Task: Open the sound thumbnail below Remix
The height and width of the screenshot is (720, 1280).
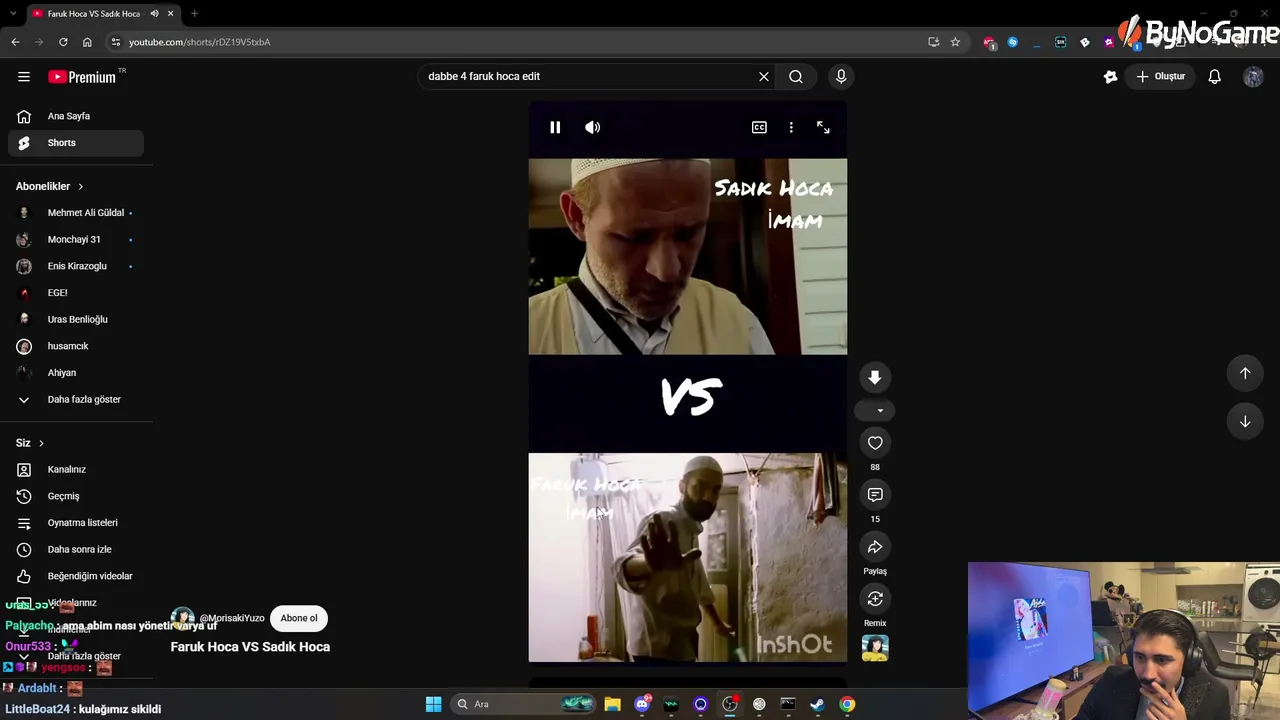Action: coord(875,648)
